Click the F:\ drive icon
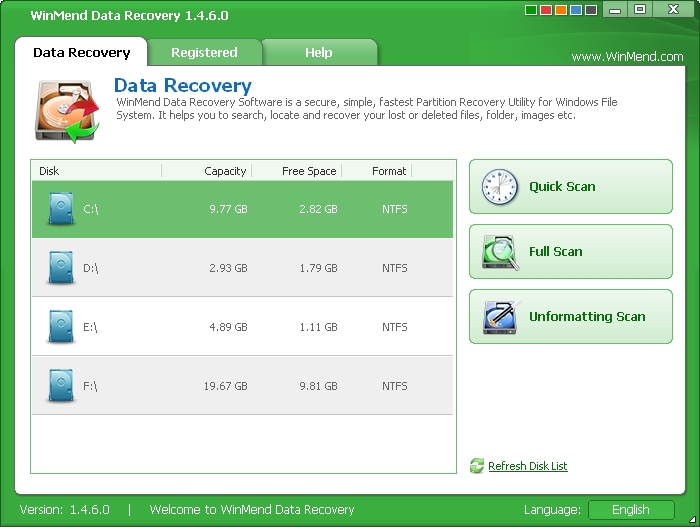The image size is (700, 527). pyautogui.click(x=61, y=385)
